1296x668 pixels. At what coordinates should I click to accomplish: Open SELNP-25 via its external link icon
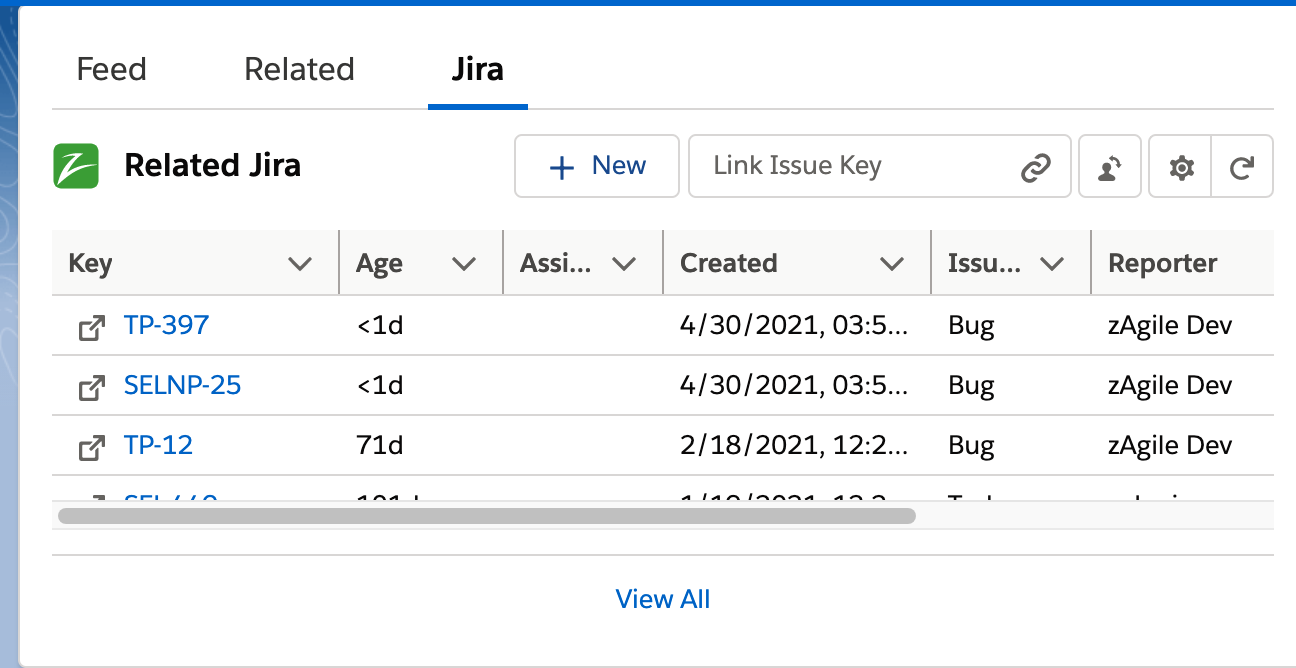tap(91, 386)
